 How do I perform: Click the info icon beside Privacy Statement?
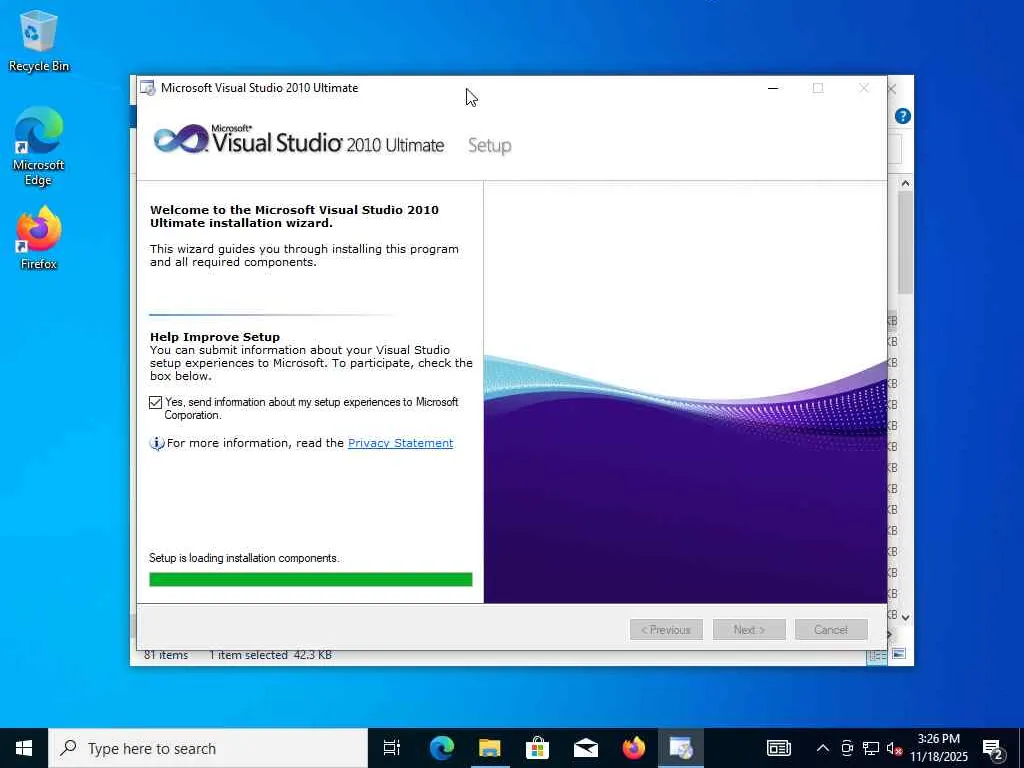(157, 443)
